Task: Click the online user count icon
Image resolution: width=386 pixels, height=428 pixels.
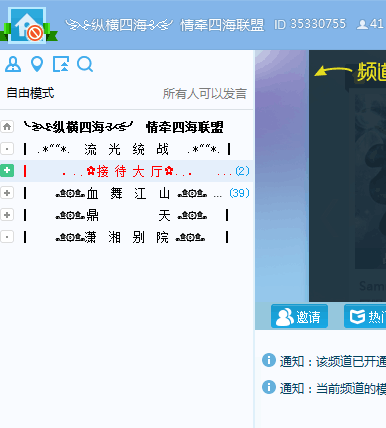Action: (362, 24)
